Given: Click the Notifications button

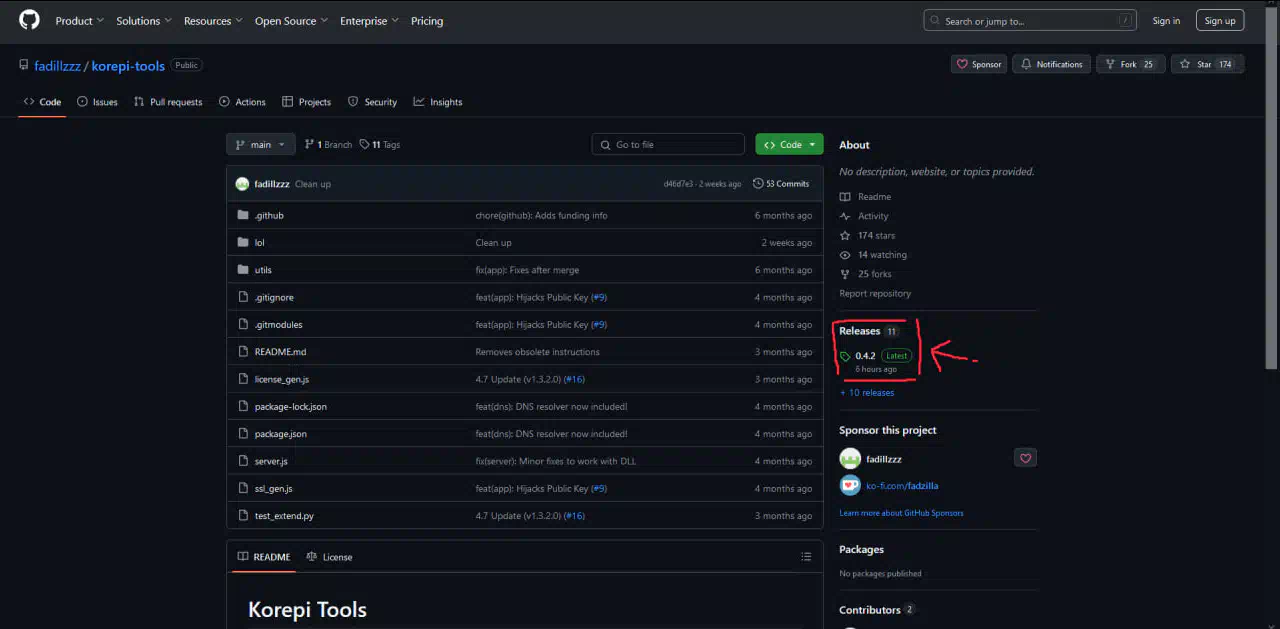Looking at the screenshot, I should click(x=1051, y=64).
